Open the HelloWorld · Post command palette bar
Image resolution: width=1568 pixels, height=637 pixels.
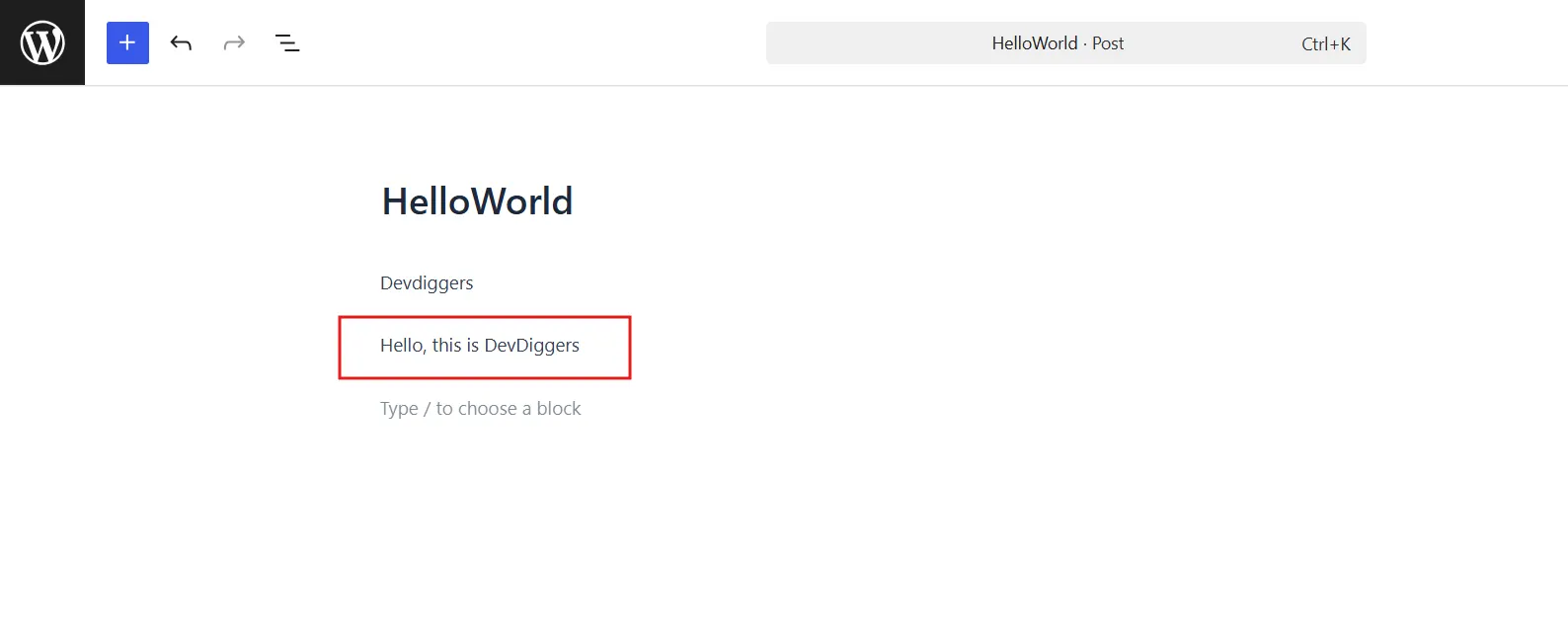click(1065, 42)
